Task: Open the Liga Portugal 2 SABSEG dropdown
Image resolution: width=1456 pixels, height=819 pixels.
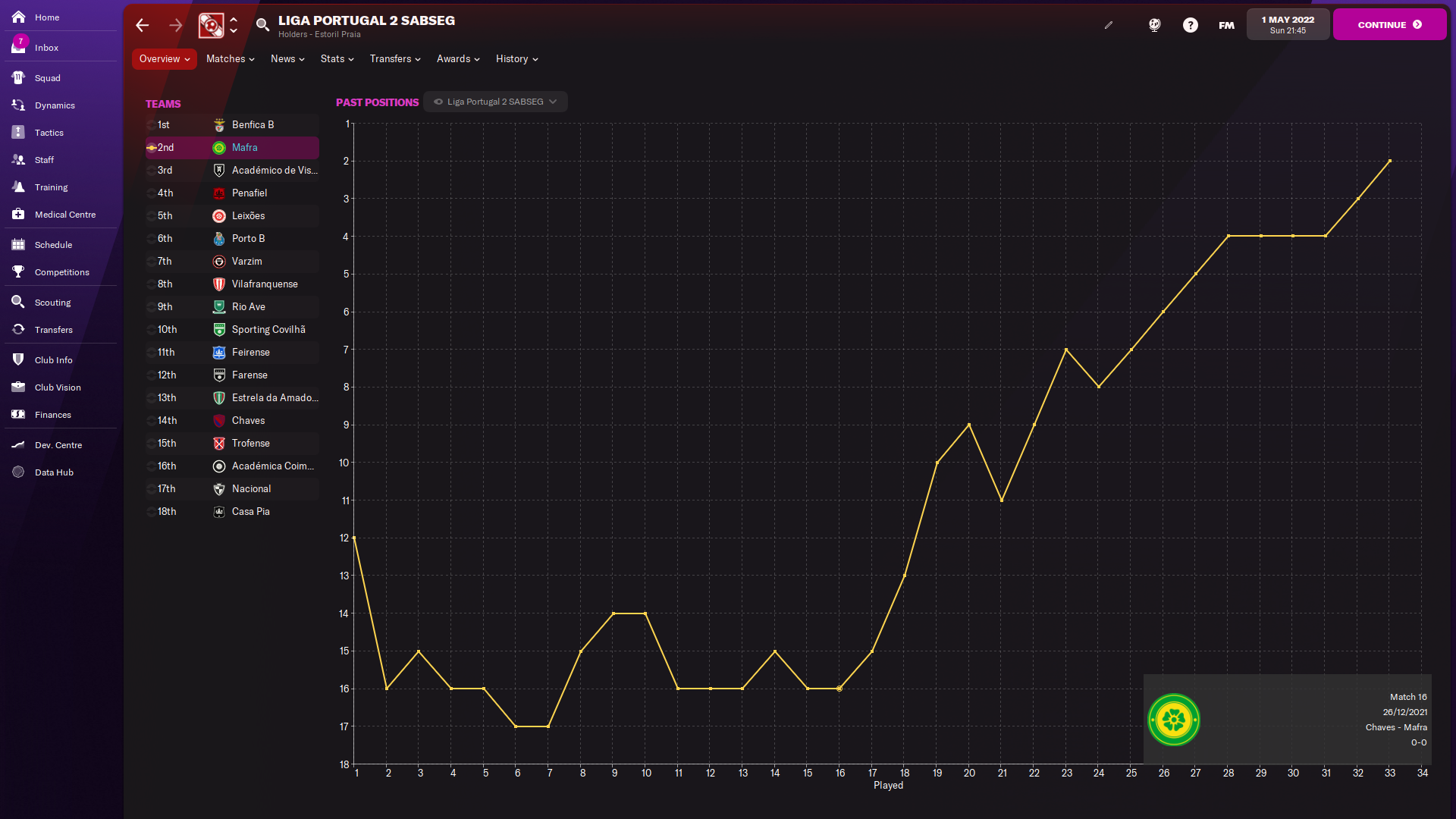Action: coord(496,102)
